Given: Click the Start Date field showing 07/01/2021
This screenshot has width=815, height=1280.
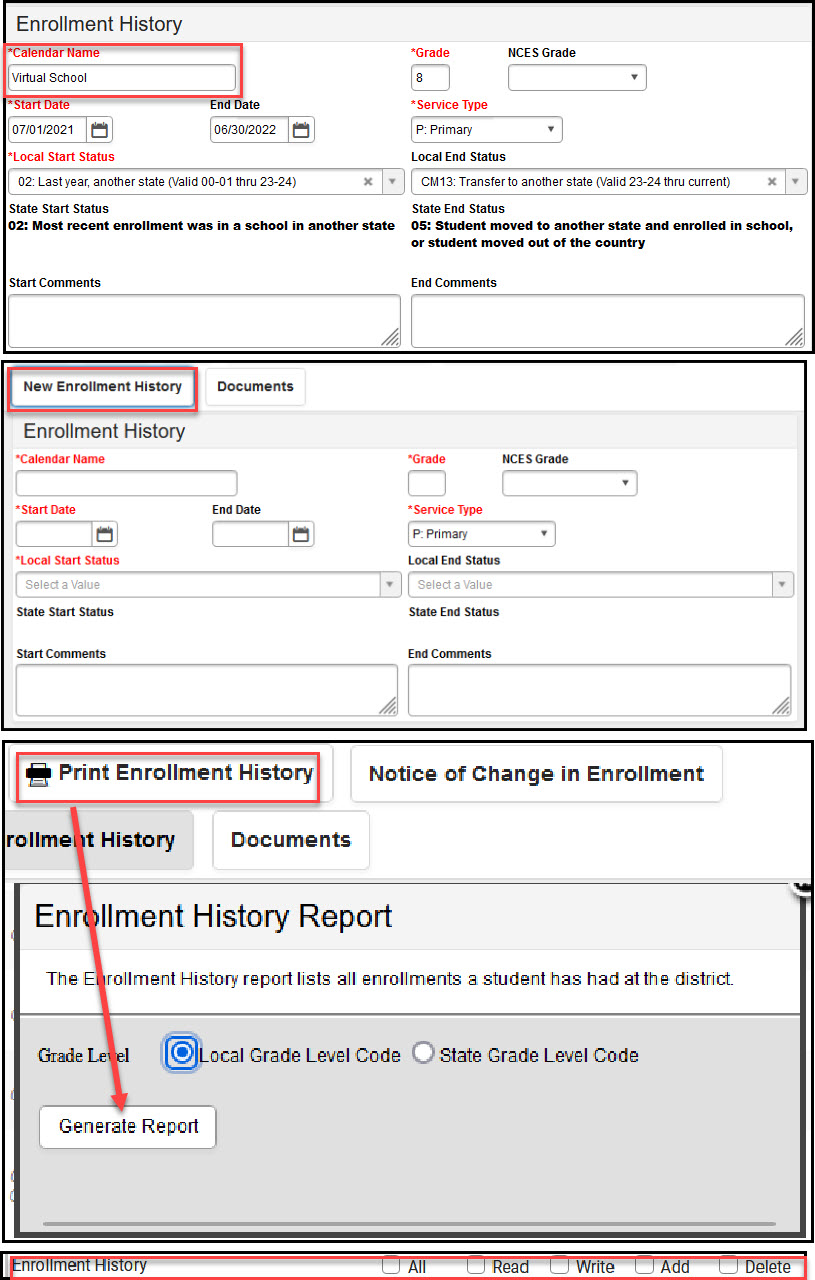Looking at the screenshot, I should coord(48,130).
